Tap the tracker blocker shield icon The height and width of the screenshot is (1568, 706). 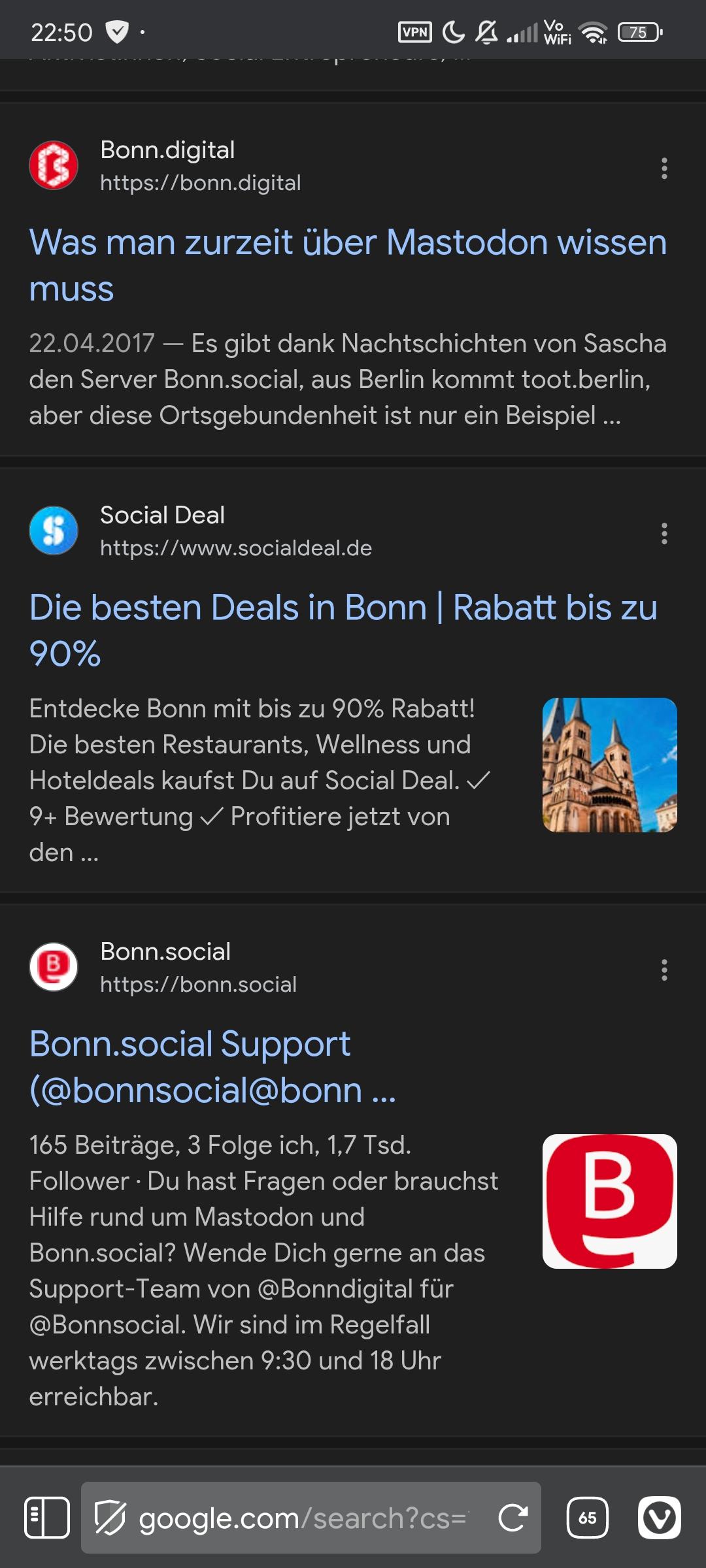tap(110, 1518)
